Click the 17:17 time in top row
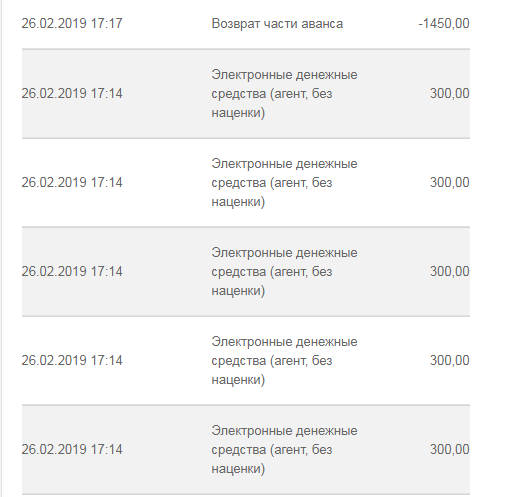 coord(107,24)
